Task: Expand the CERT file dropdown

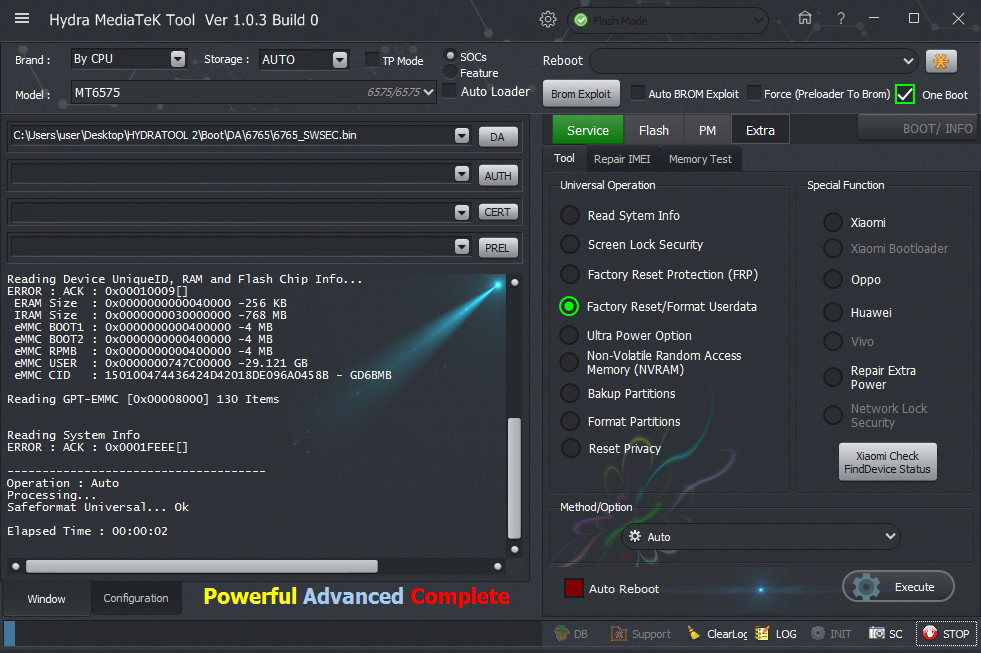Action: point(462,213)
